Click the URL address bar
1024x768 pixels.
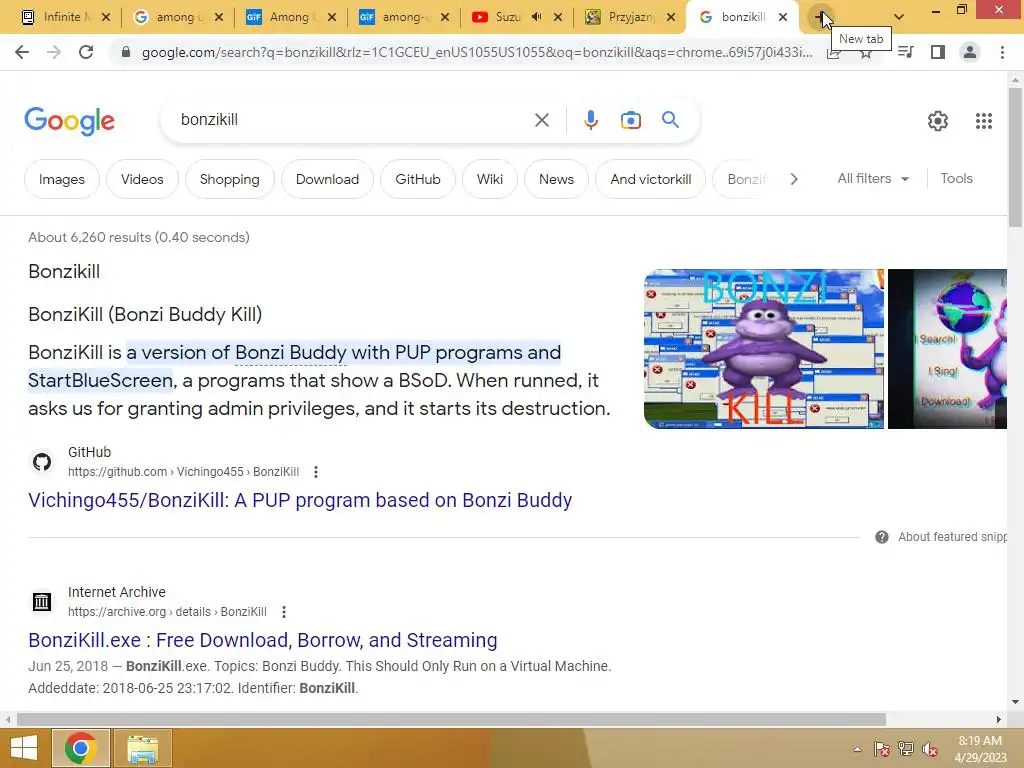477,52
